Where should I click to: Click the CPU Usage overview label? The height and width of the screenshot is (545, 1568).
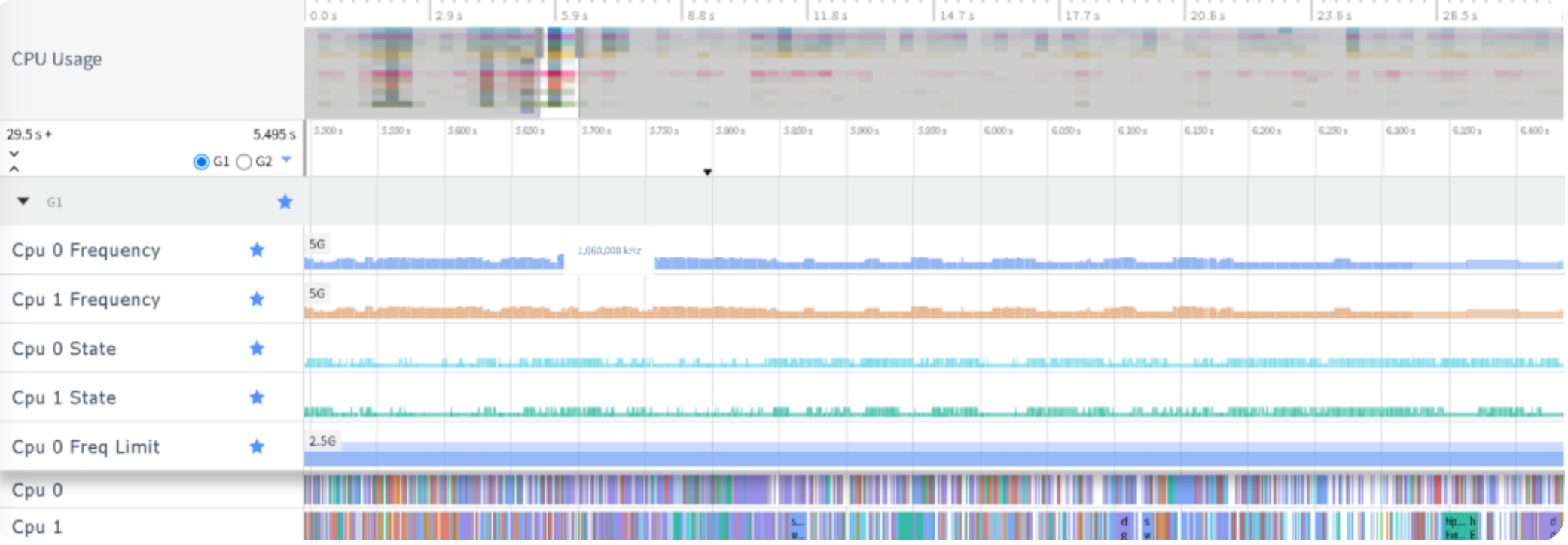pyautogui.click(x=56, y=59)
